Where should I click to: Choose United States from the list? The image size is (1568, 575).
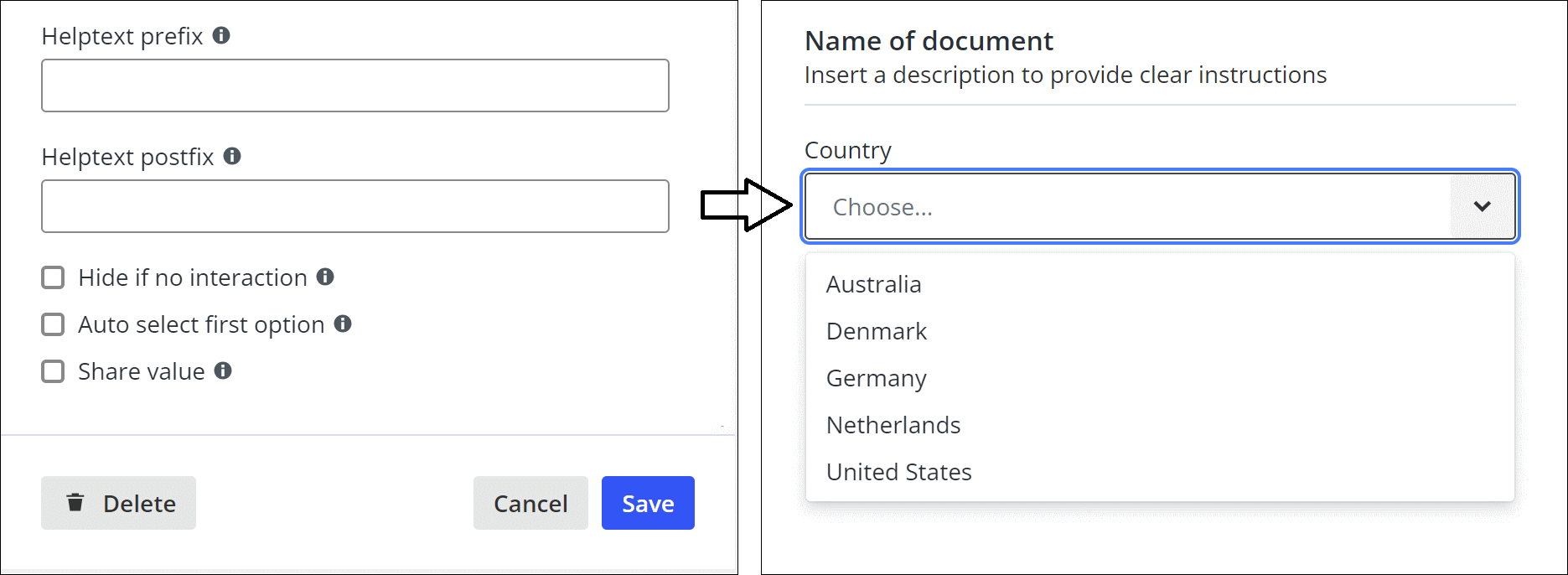pos(898,472)
